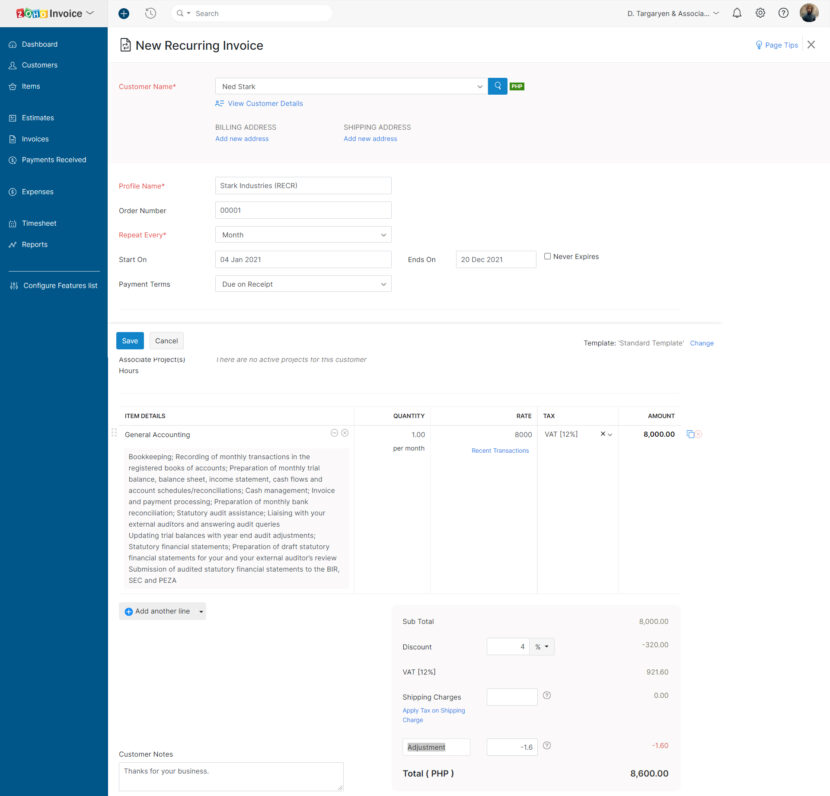The image size is (830, 796).
Task: Open the Payment Terms dropdown
Action: pyautogui.click(x=302, y=284)
